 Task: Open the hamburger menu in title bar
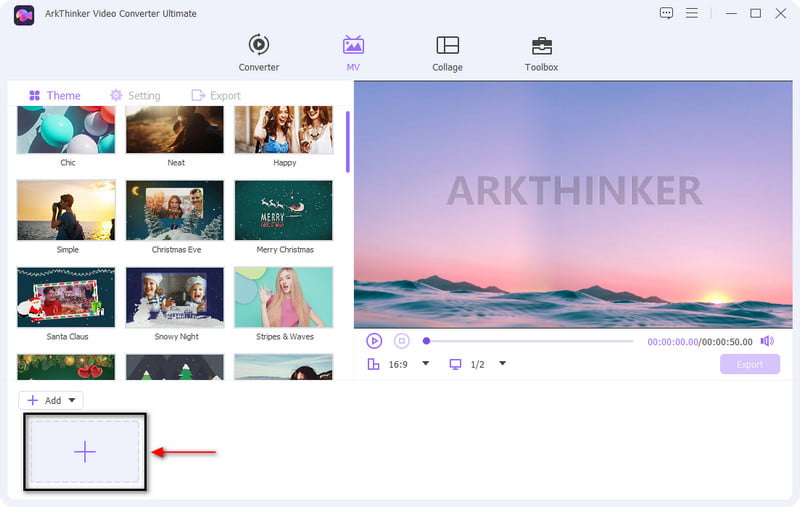point(691,13)
